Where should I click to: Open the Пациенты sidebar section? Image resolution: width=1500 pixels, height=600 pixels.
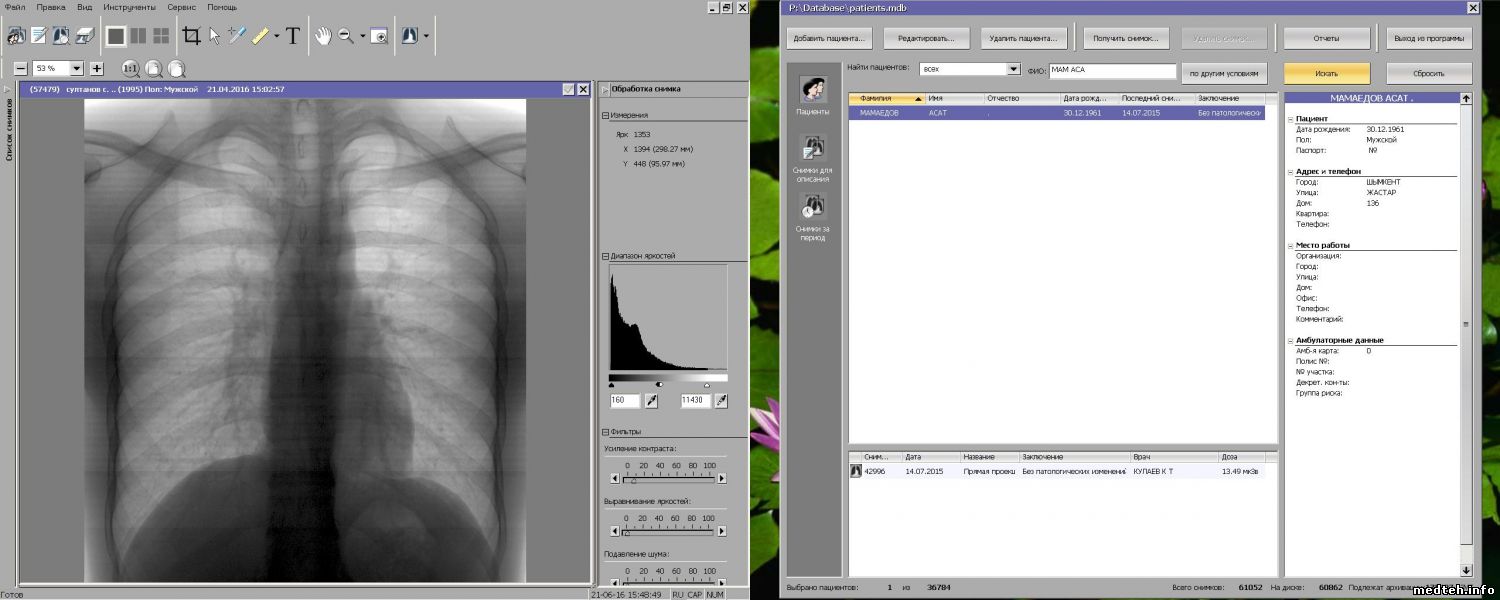pyautogui.click(x=812, y=95)
